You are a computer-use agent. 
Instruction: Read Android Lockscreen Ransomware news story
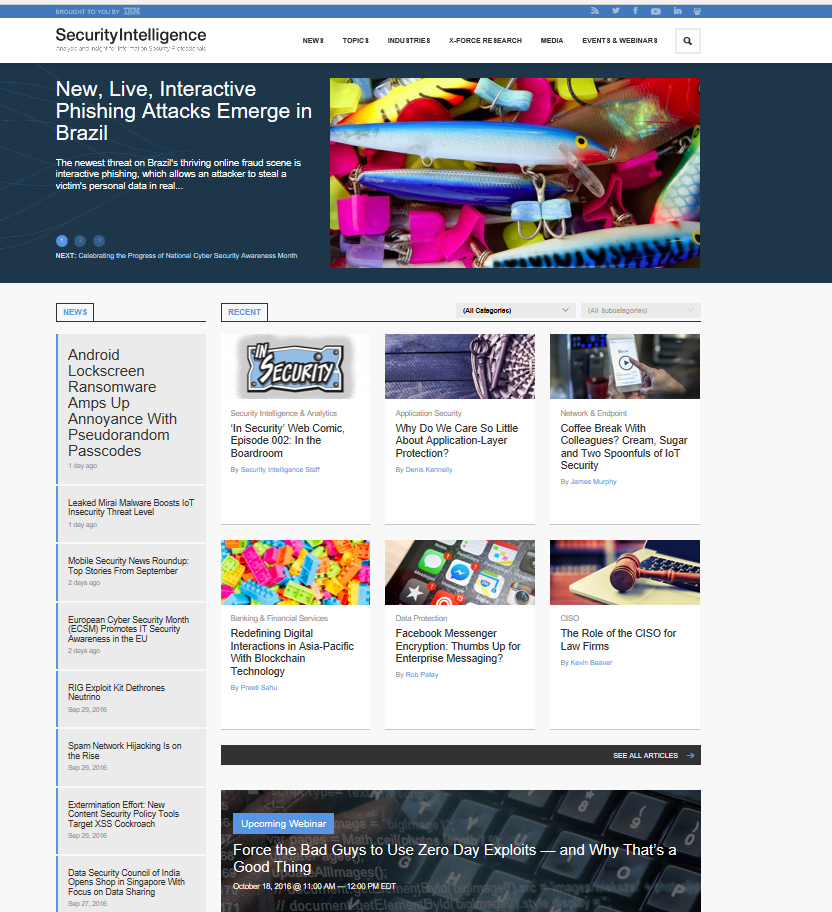coord(122,402)
